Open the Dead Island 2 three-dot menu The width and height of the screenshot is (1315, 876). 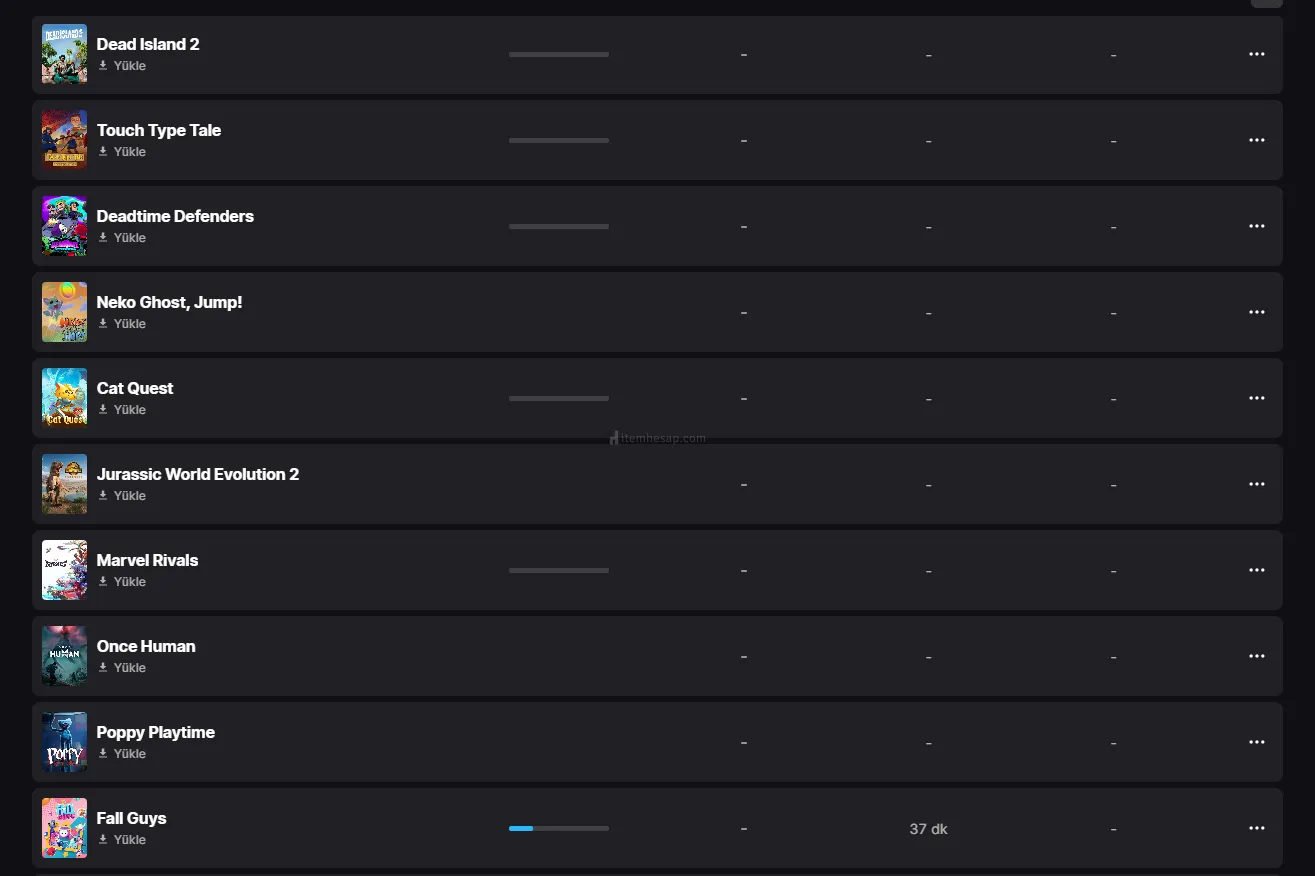[1257, 54]
